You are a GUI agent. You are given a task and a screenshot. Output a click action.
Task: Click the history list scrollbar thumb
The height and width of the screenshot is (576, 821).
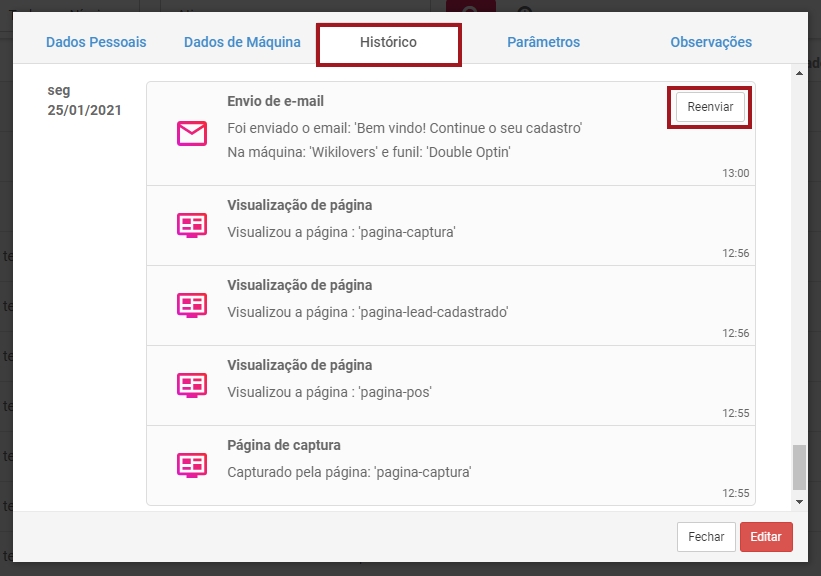pos(799,467)
